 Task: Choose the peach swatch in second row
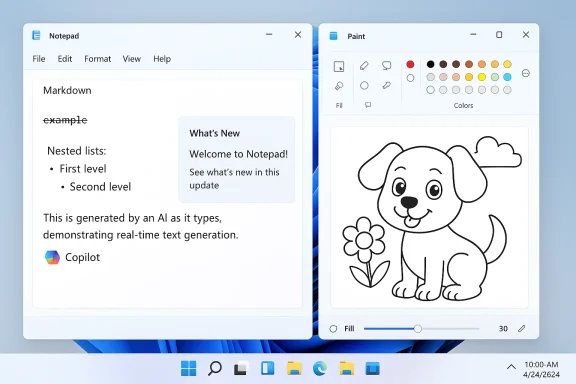[456, 77]
